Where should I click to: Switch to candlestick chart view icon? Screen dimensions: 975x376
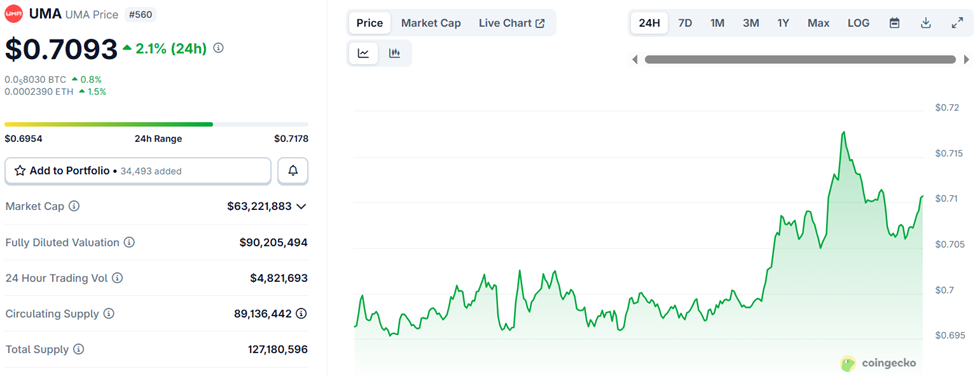pyautogui.click(x=394, y=53)
